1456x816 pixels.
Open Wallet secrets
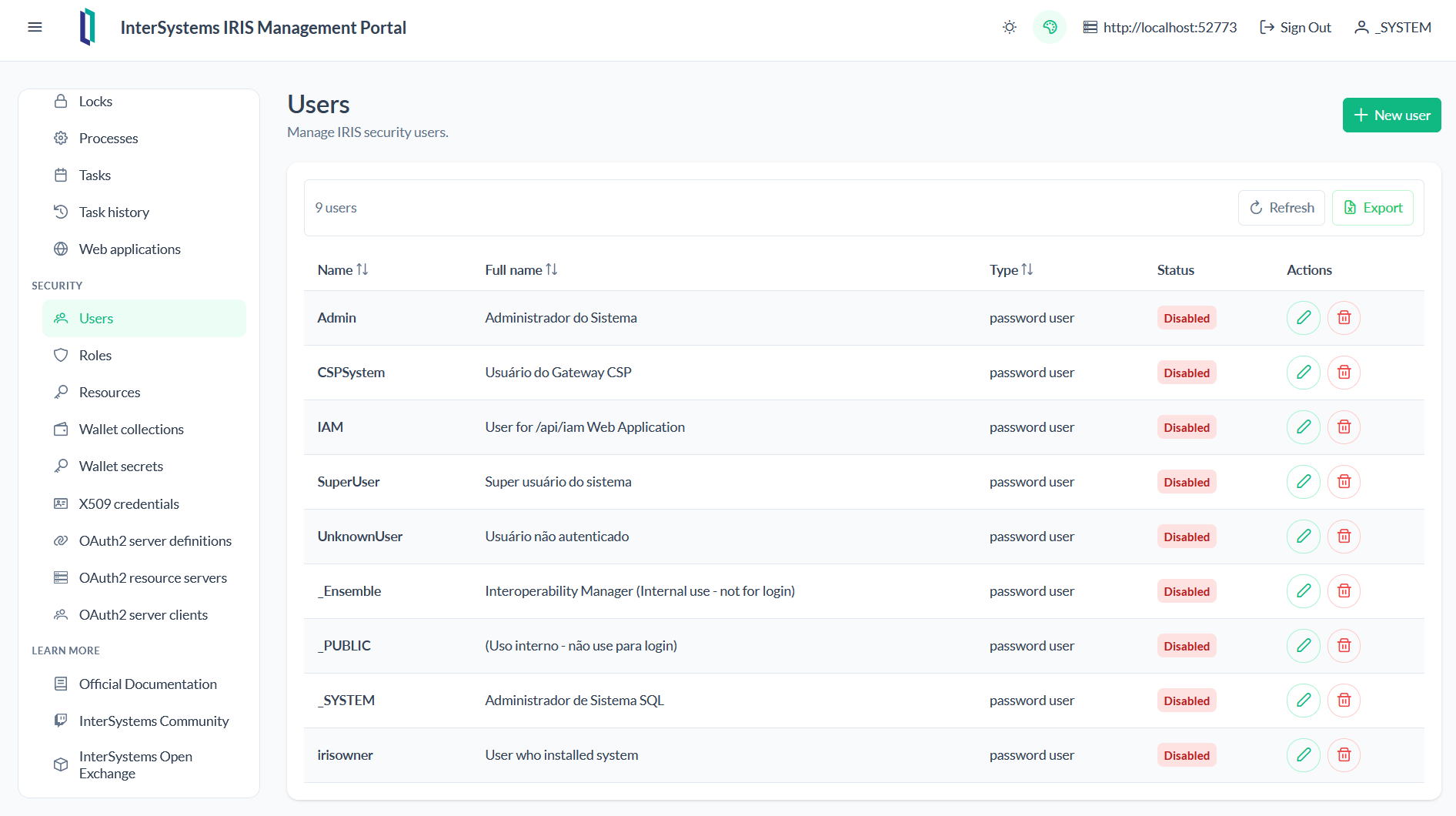pyautogui.click(x=144, y=467)
